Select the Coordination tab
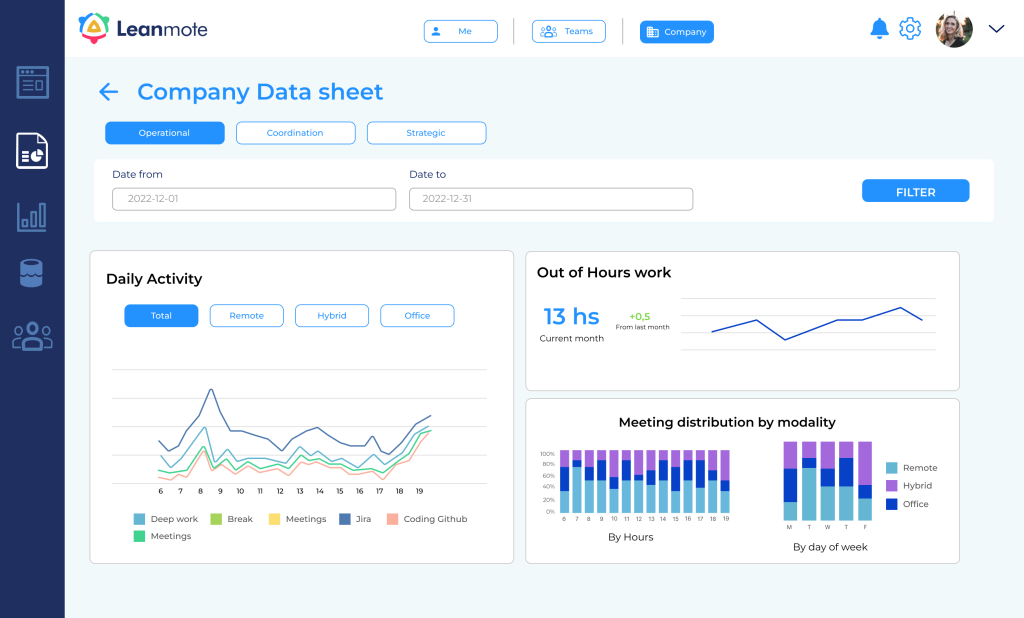The width and height of the screenshot is (1024, 618). coord(296,133)
